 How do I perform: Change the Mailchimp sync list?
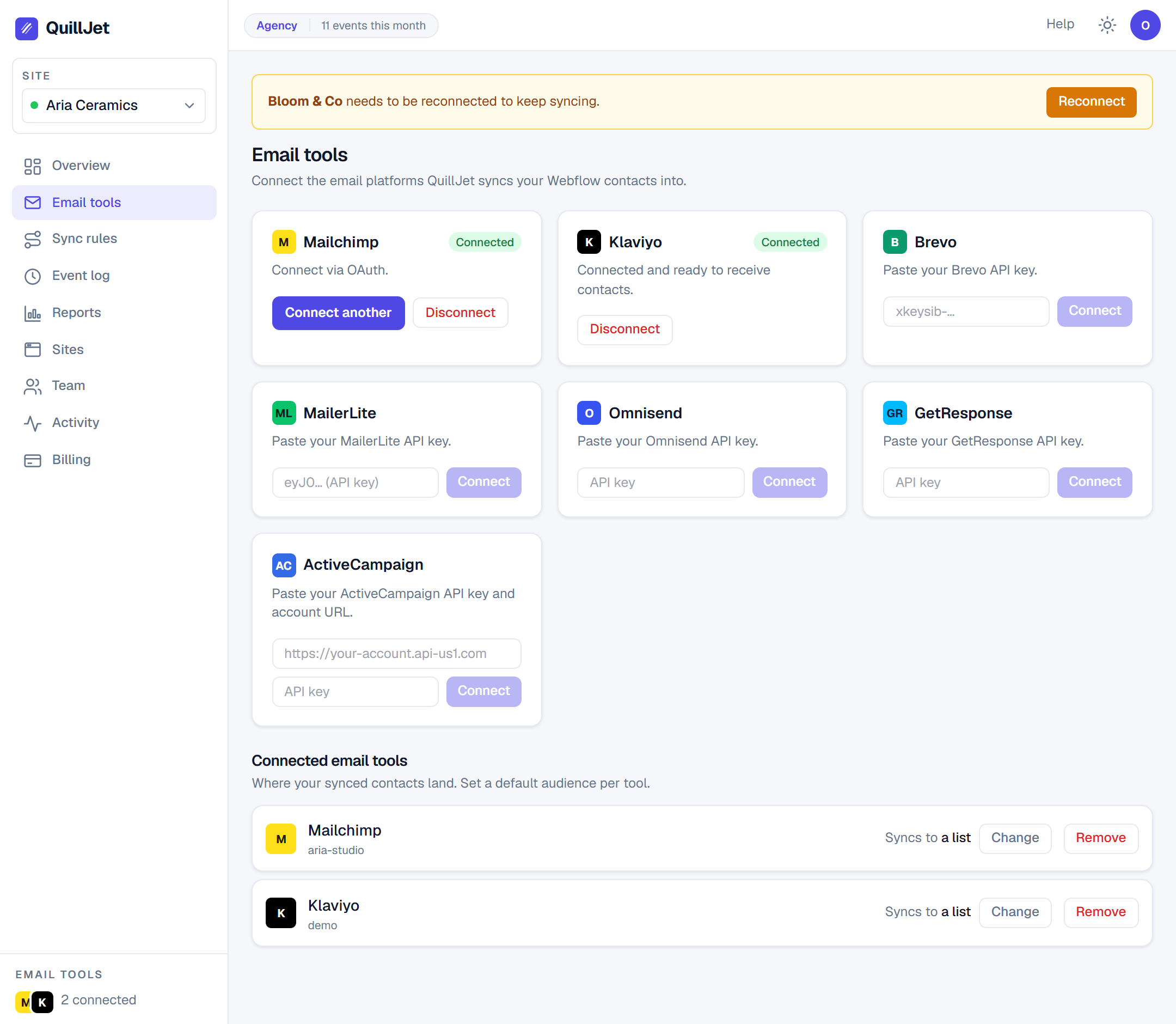coord(1015,838)
